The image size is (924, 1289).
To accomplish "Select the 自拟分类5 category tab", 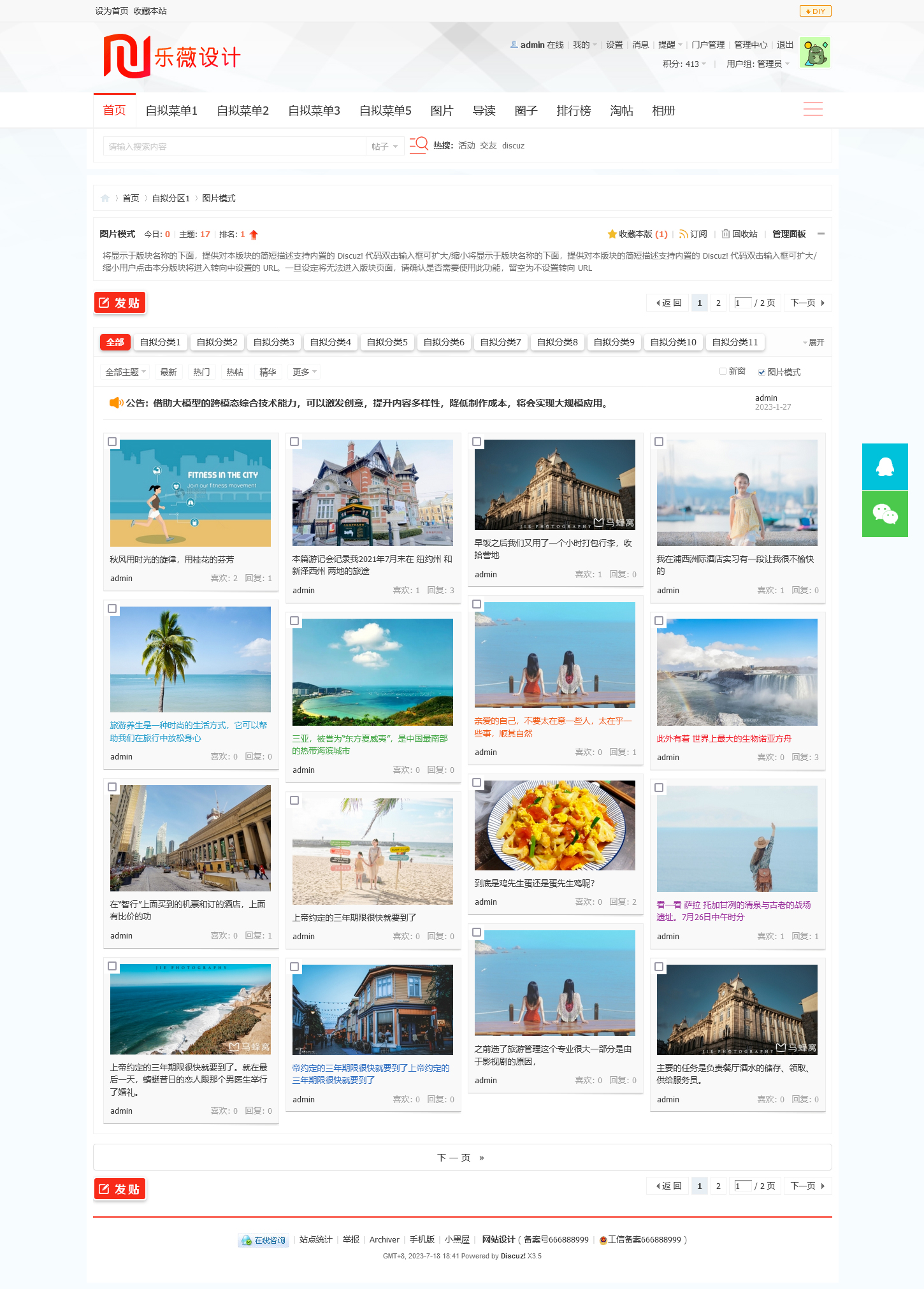I will coord(387,342).
